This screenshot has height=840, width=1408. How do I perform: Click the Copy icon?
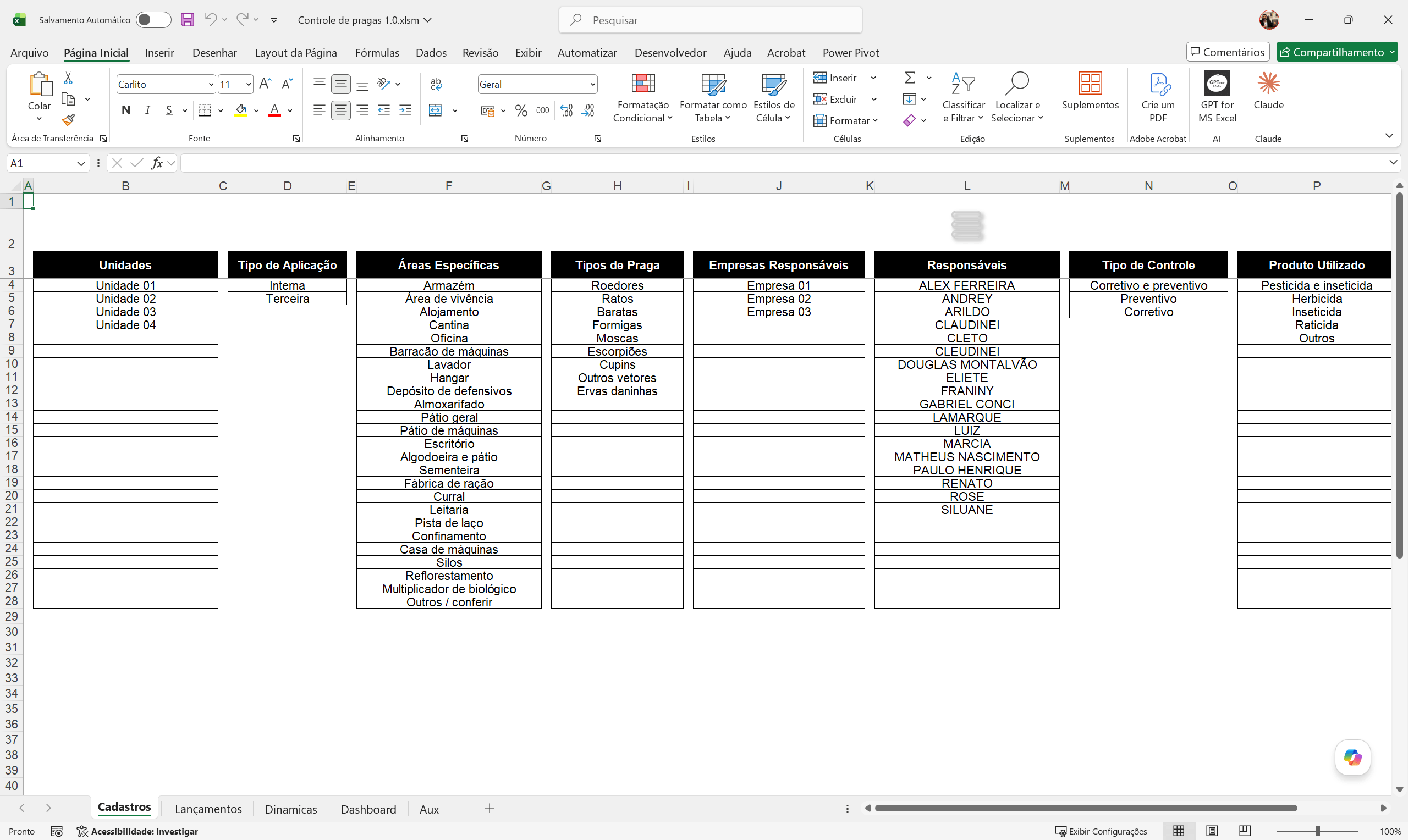pyautogui.click(x=68, y=99)
